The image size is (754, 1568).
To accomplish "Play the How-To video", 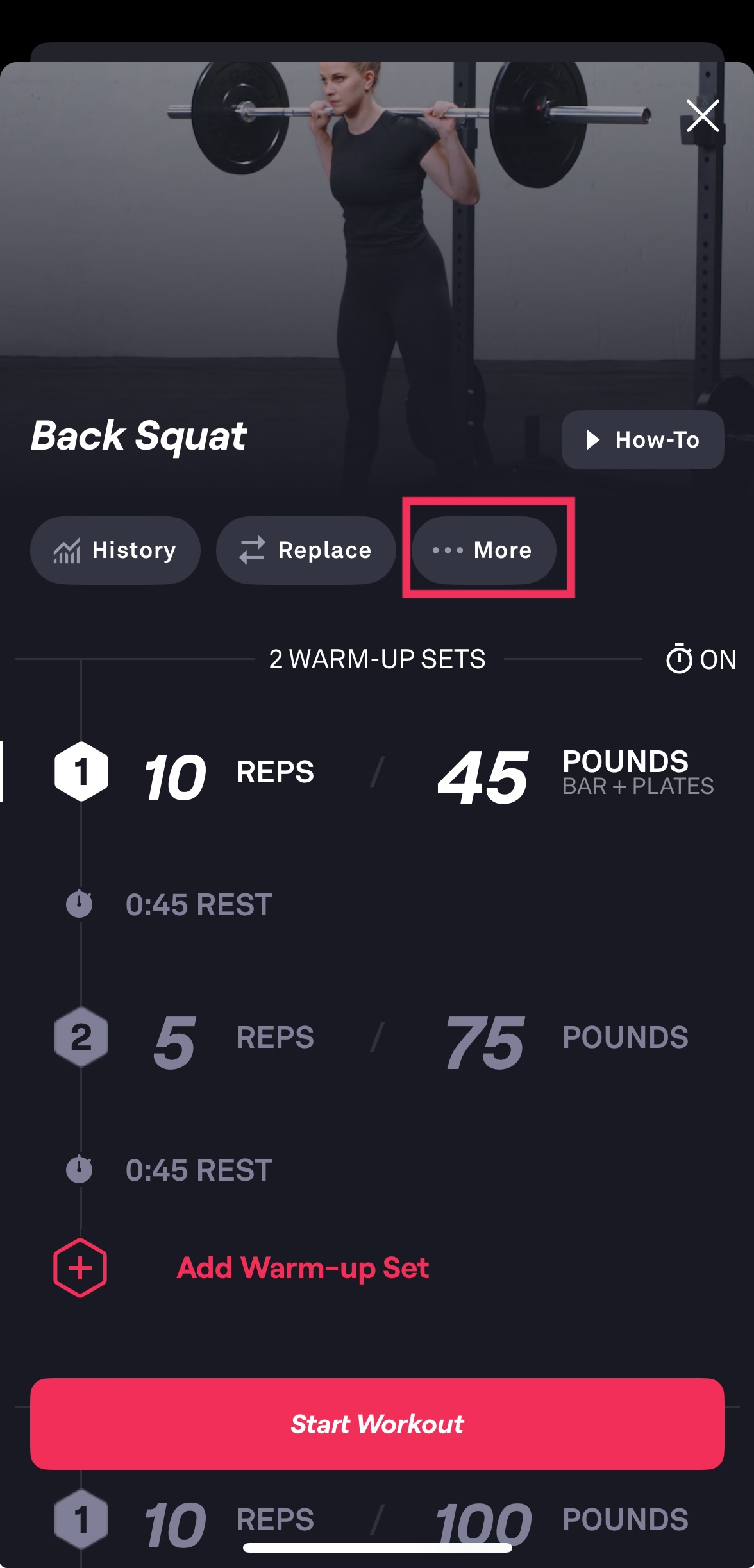I will (642, 440).
